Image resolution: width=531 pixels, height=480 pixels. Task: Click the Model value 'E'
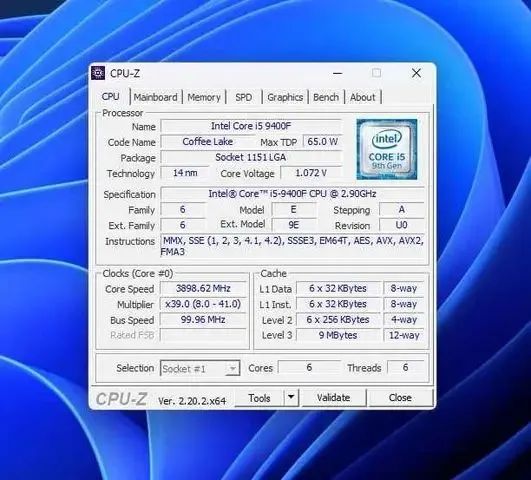point(294,209)
